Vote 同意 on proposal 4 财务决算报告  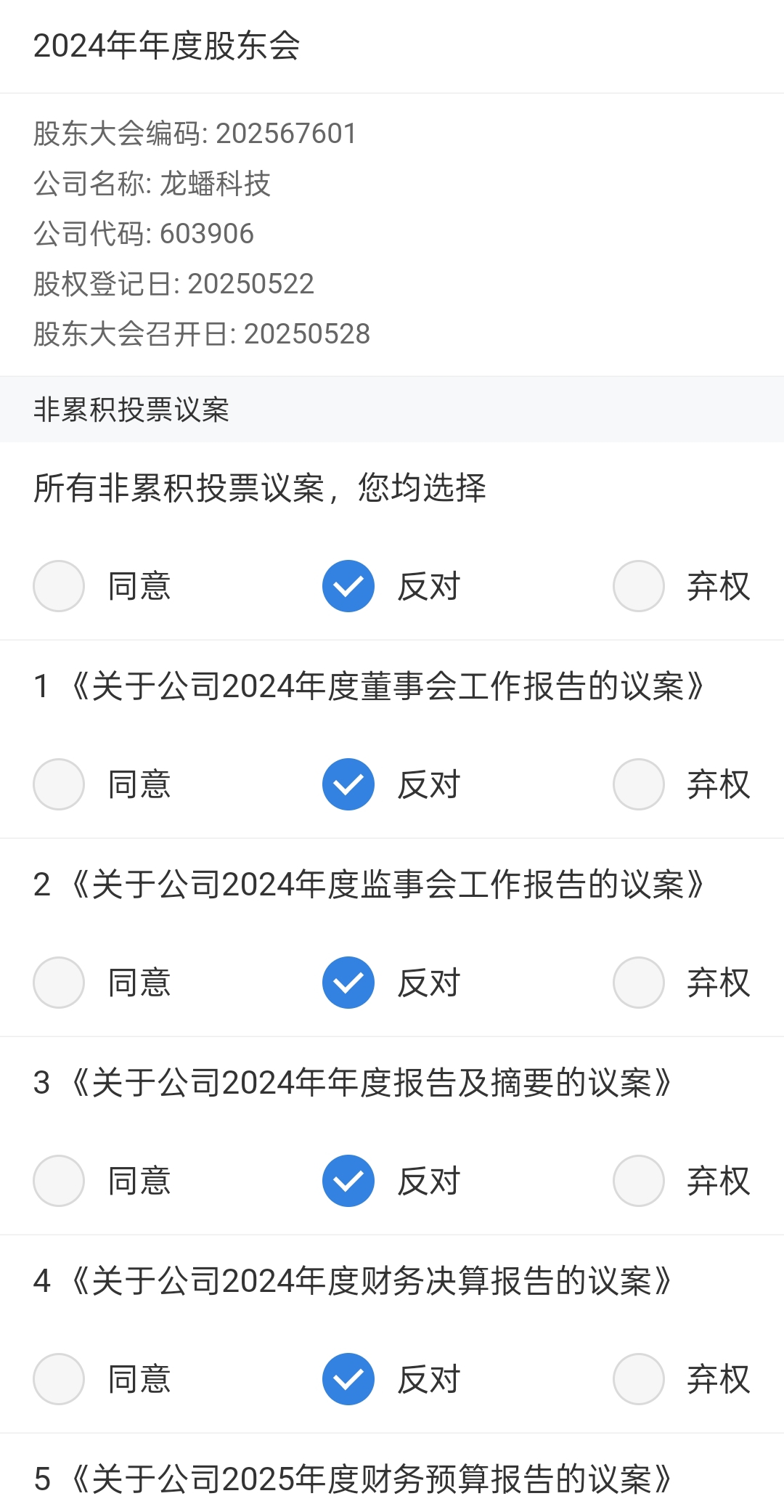(59, 1379)
